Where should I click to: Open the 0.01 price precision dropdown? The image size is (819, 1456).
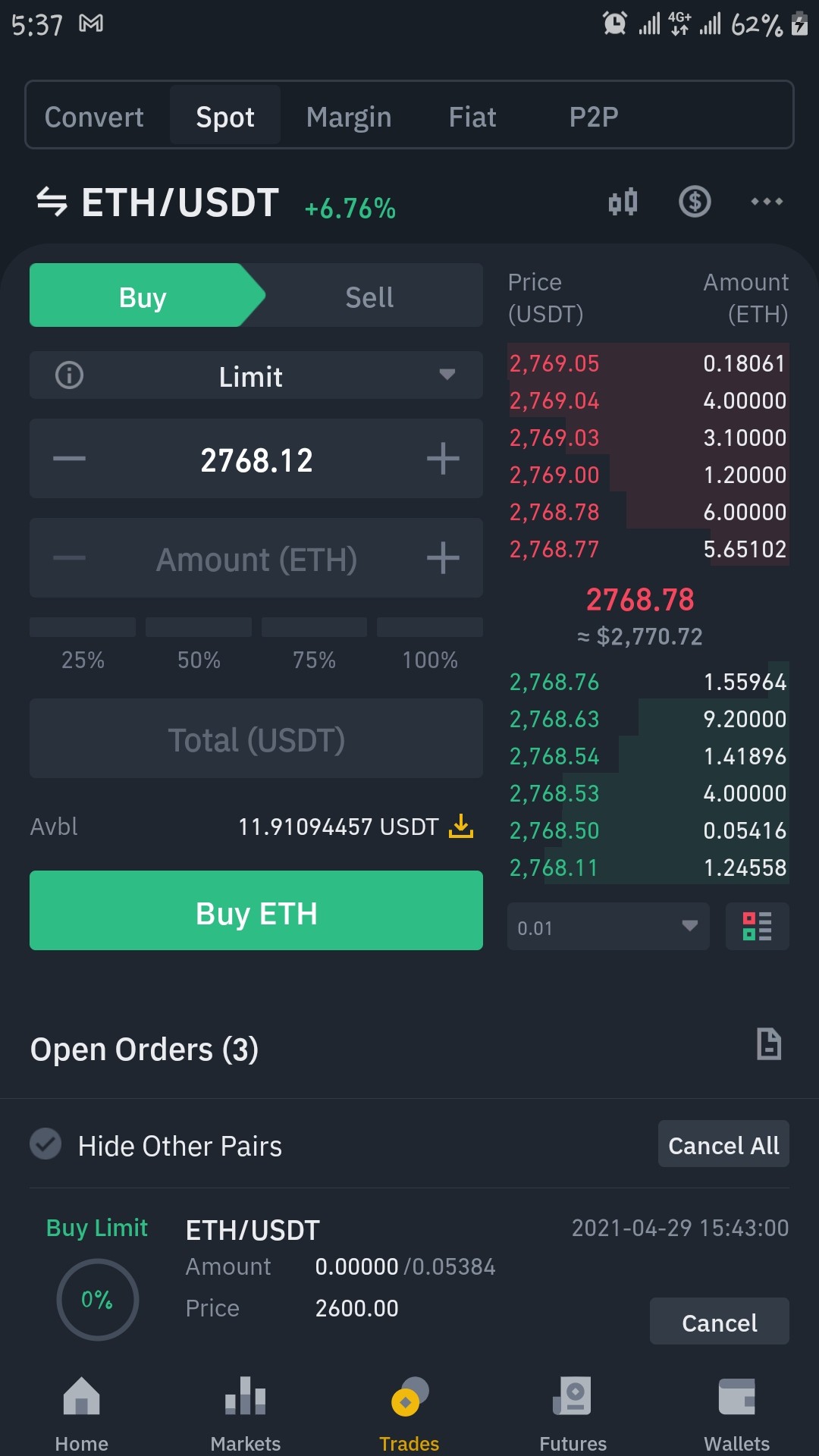click(x=608, y=927)
